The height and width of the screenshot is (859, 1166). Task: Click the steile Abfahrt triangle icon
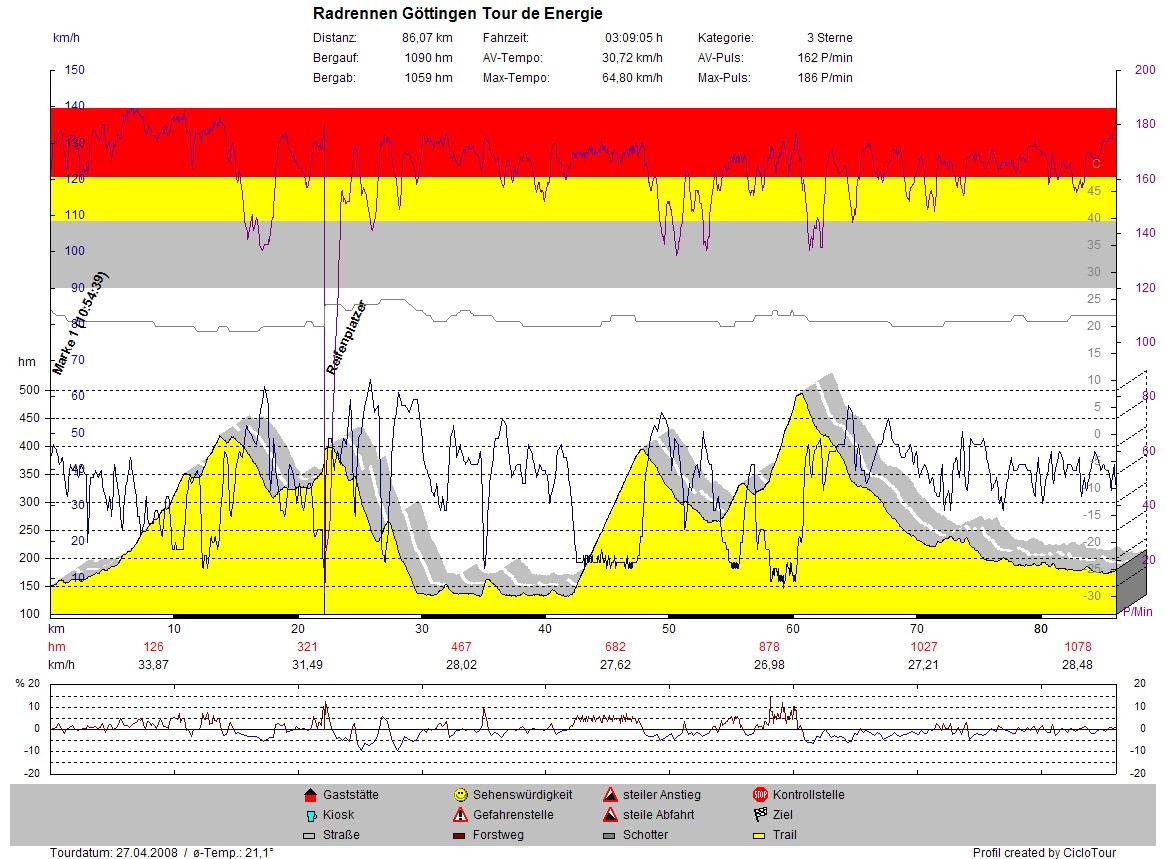(x=610, y=815)
